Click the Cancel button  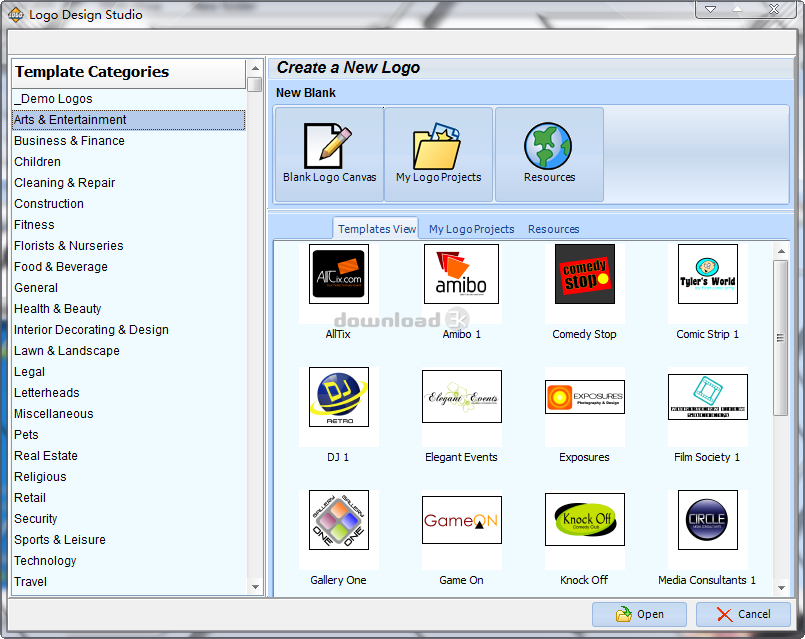point(743,614)
